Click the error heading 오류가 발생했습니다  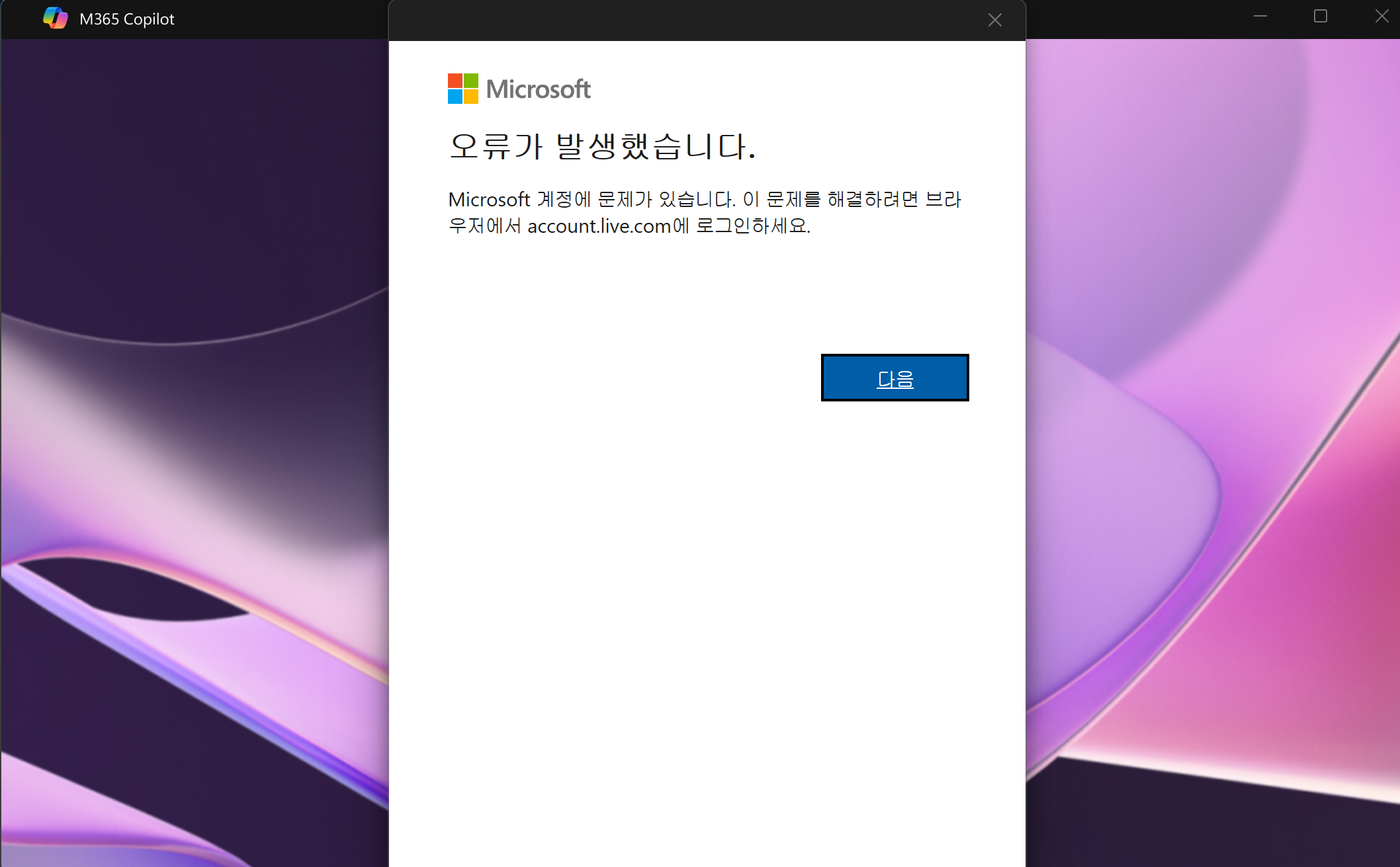[603, 146]
